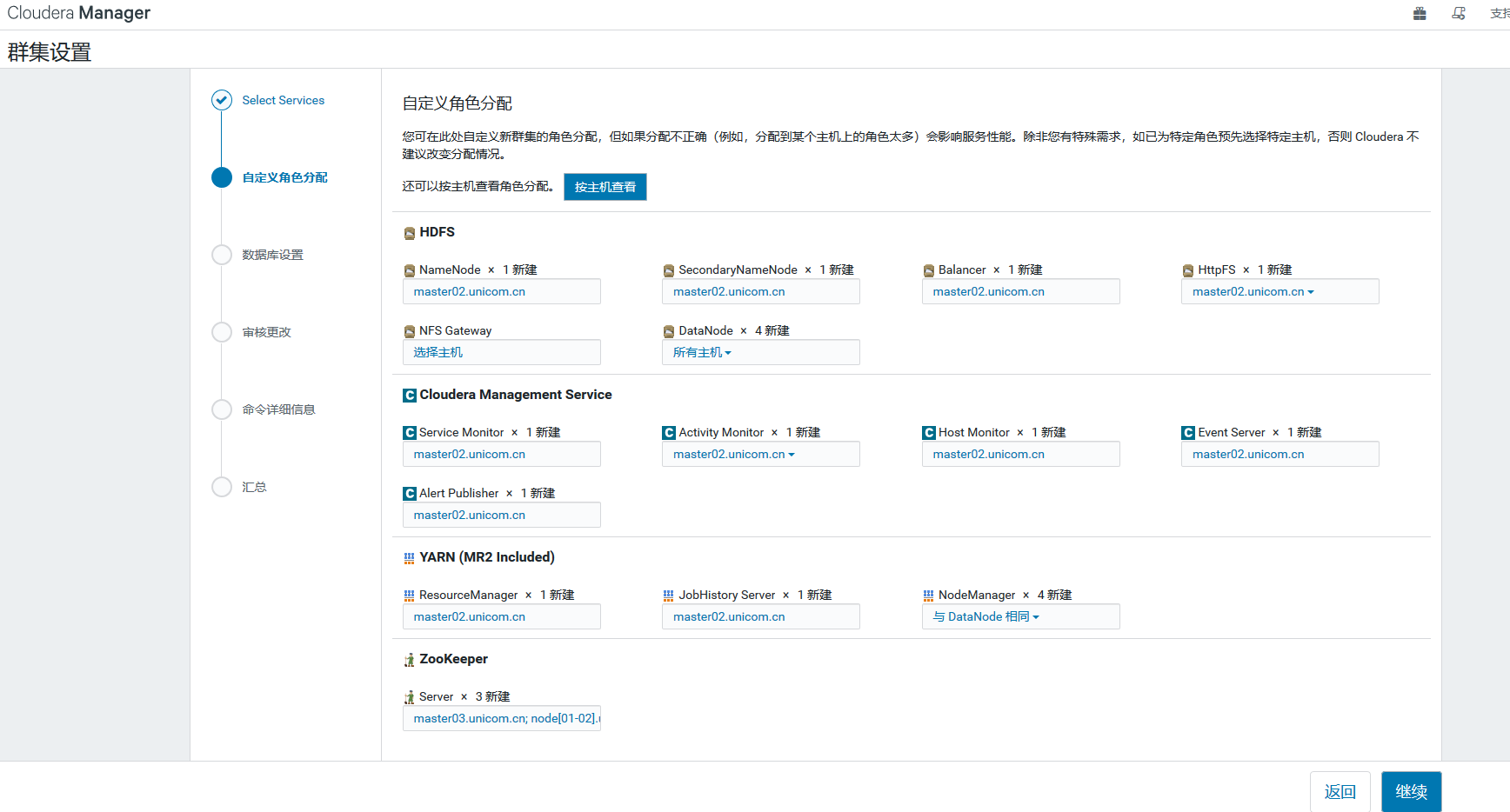
Task: Click the ZooKeeper service icon
Action: tap(409, 660)
